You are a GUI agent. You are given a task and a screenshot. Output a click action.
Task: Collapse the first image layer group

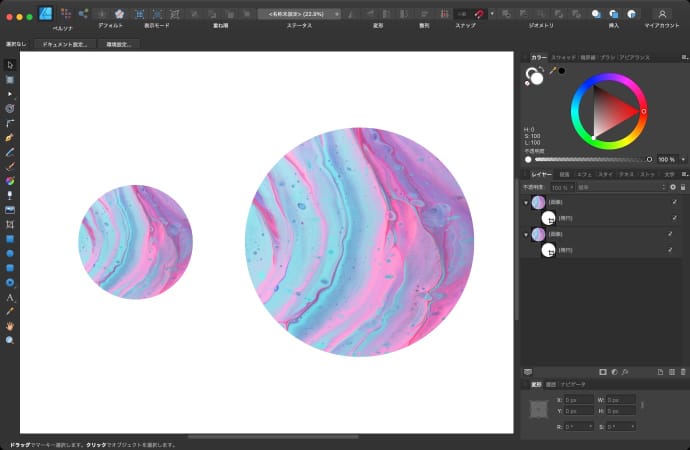tap(527, 203)
